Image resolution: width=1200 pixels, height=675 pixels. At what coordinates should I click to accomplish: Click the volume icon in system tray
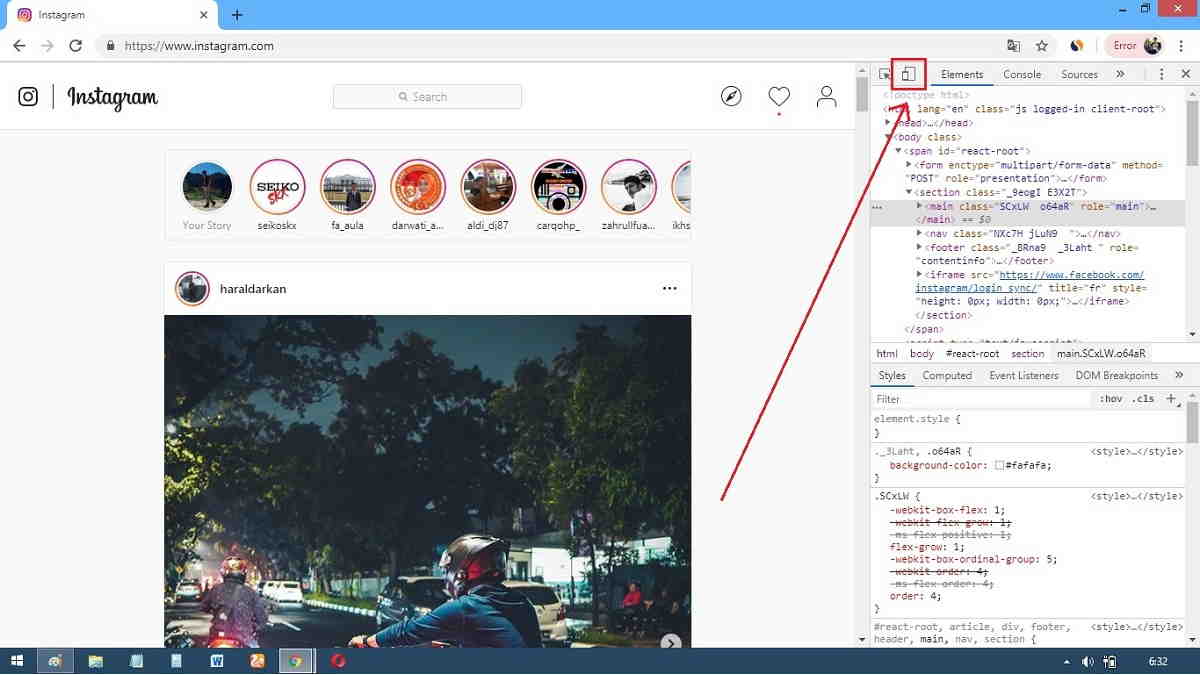click(1089, 661)
